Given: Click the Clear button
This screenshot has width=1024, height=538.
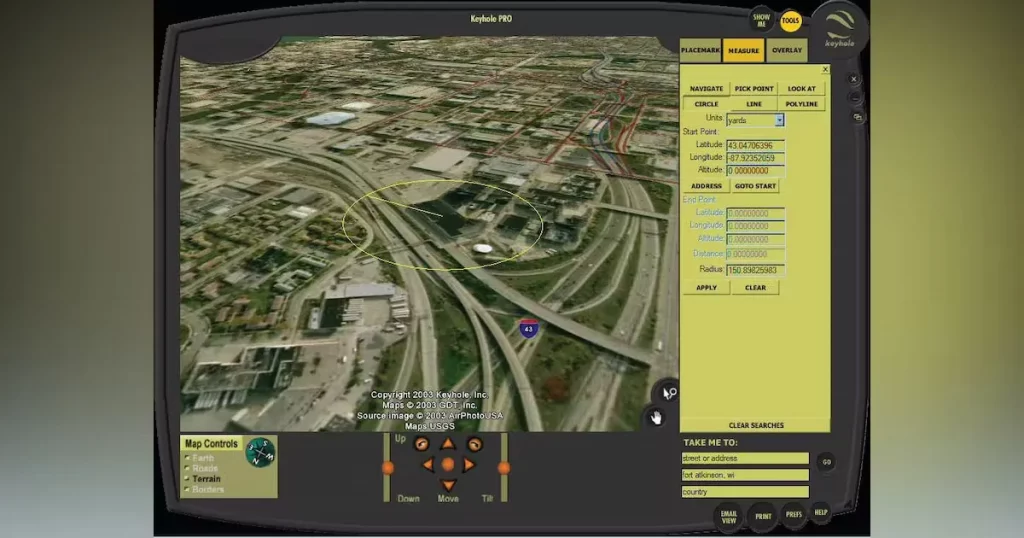Looking at the screenshot, I should [755, 288].
